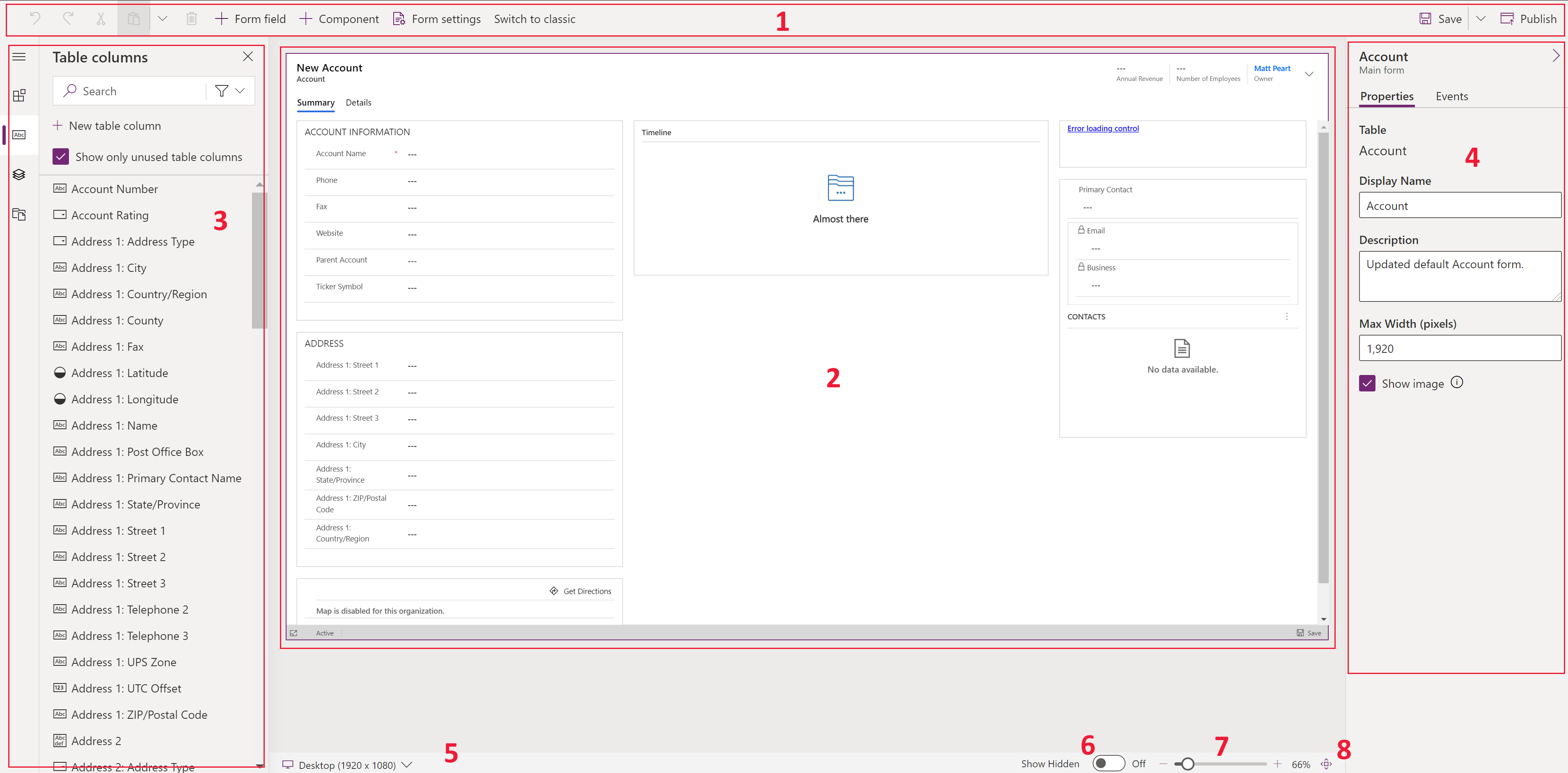Toggle Show only unused table columns
The image size is (1568, 773).
[x=60, y=156]
